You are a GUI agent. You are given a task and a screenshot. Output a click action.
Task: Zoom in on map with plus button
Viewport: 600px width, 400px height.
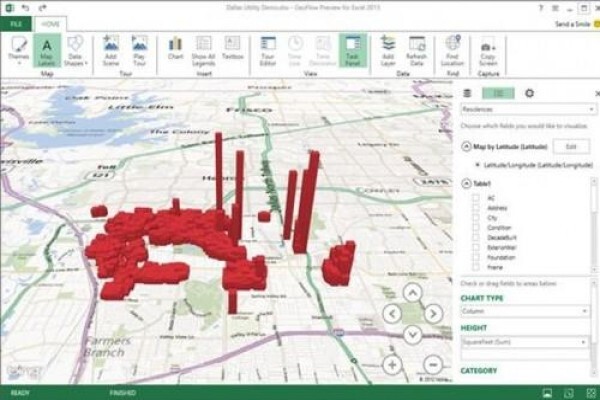pos(393,365)
